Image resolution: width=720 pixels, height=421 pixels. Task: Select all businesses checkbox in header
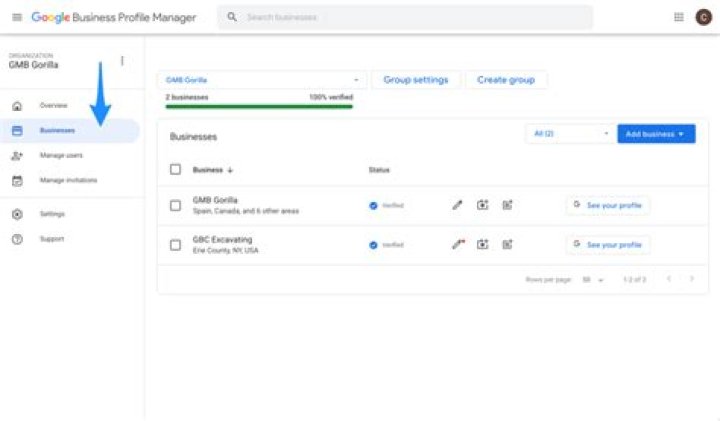(175, 169)
